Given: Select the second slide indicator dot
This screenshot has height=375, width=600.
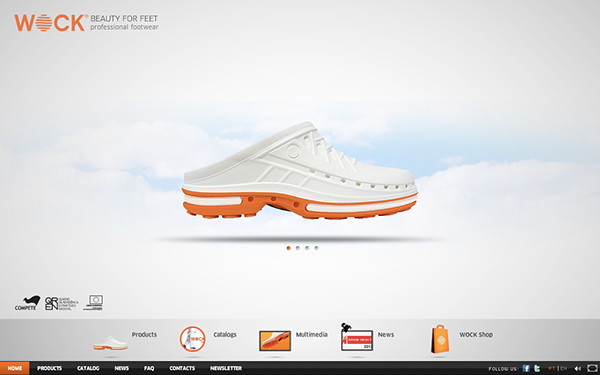Looking at the screenshot, I should [x=298, y=248].
